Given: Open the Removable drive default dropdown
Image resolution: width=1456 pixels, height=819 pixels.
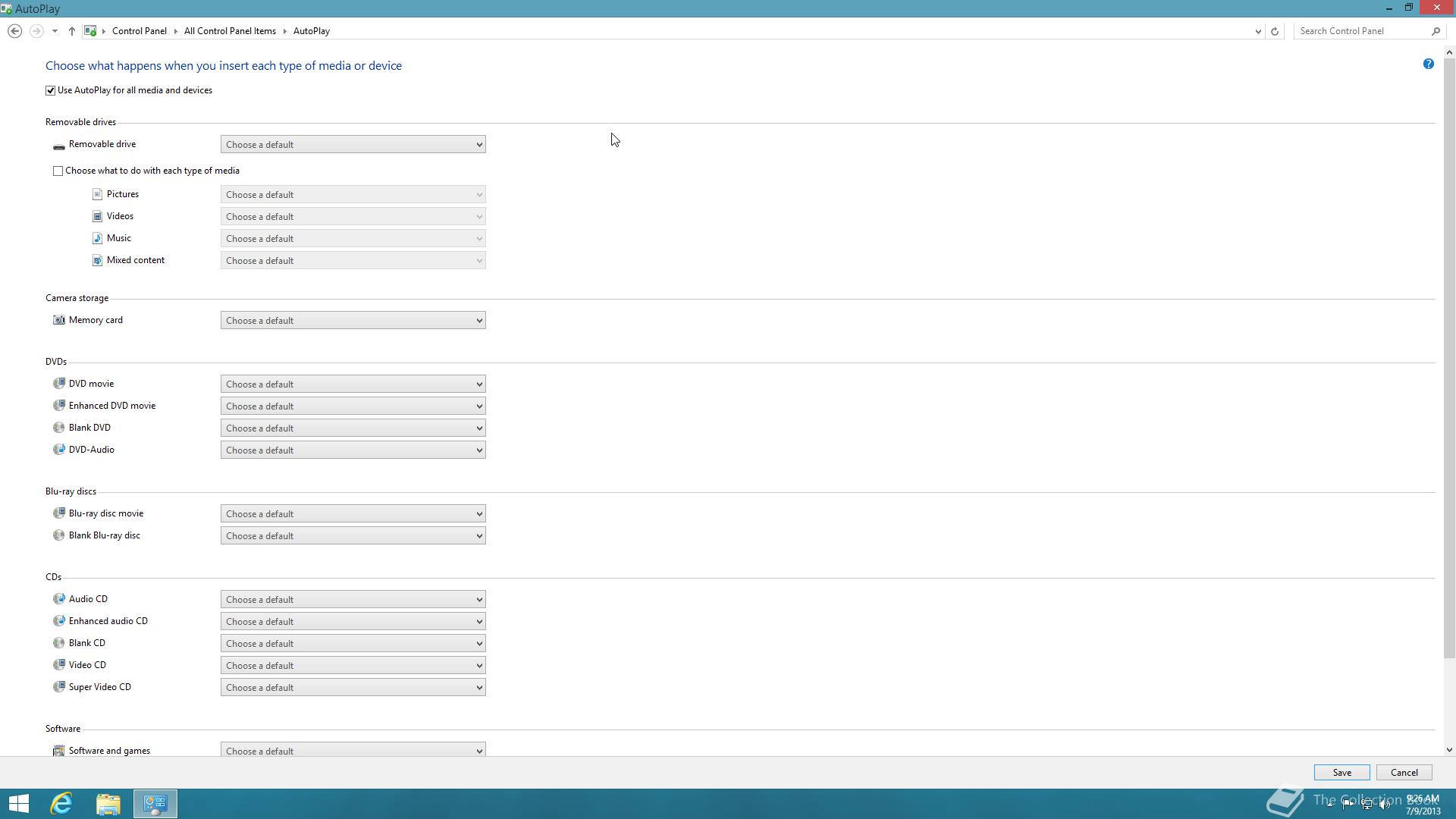Looking at the screenshot, I should [x=353, y=144].
